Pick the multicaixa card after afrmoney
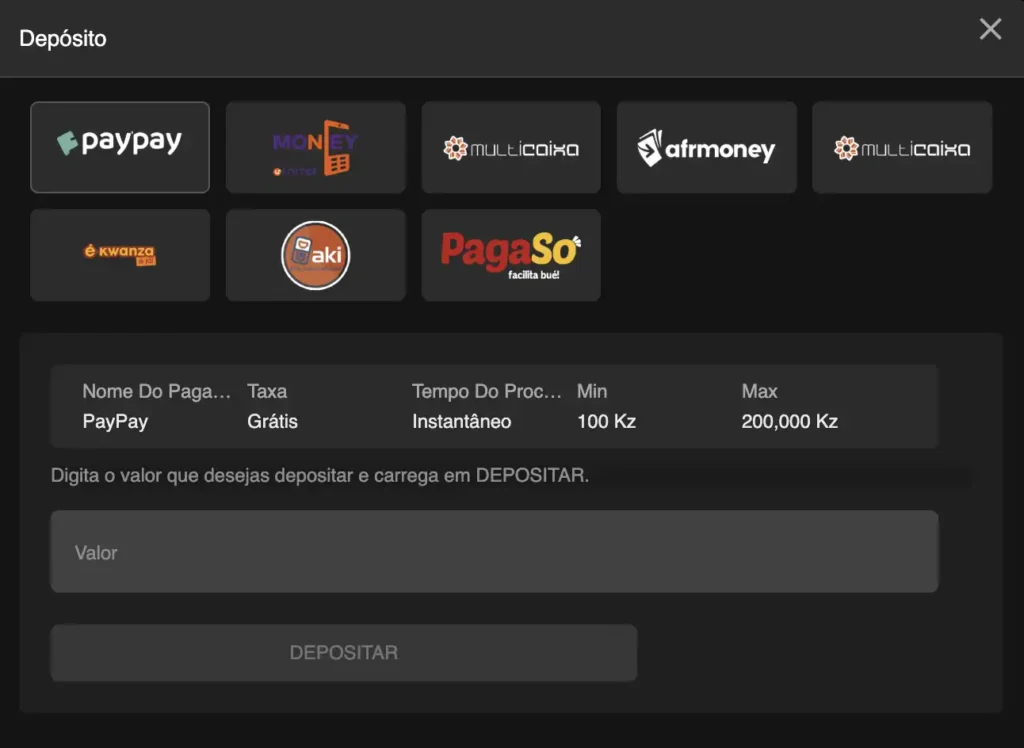1024x748 pixels. [903, 147]
